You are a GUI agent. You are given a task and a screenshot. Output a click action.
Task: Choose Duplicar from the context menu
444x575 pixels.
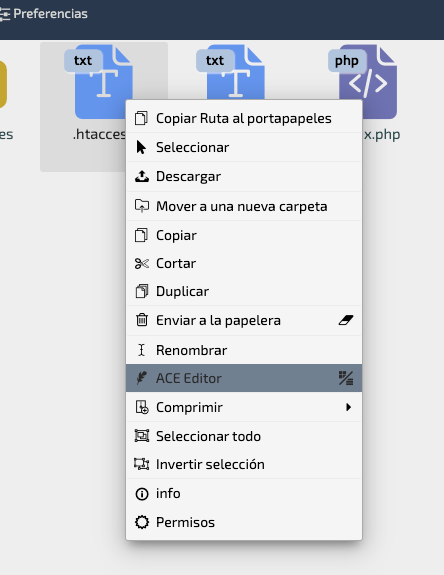click(244, 291)
